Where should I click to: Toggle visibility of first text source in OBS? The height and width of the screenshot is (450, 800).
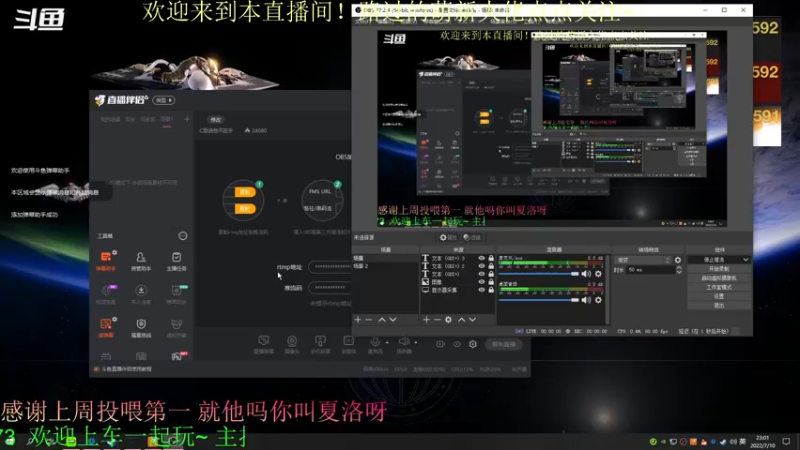click(482, 258)
